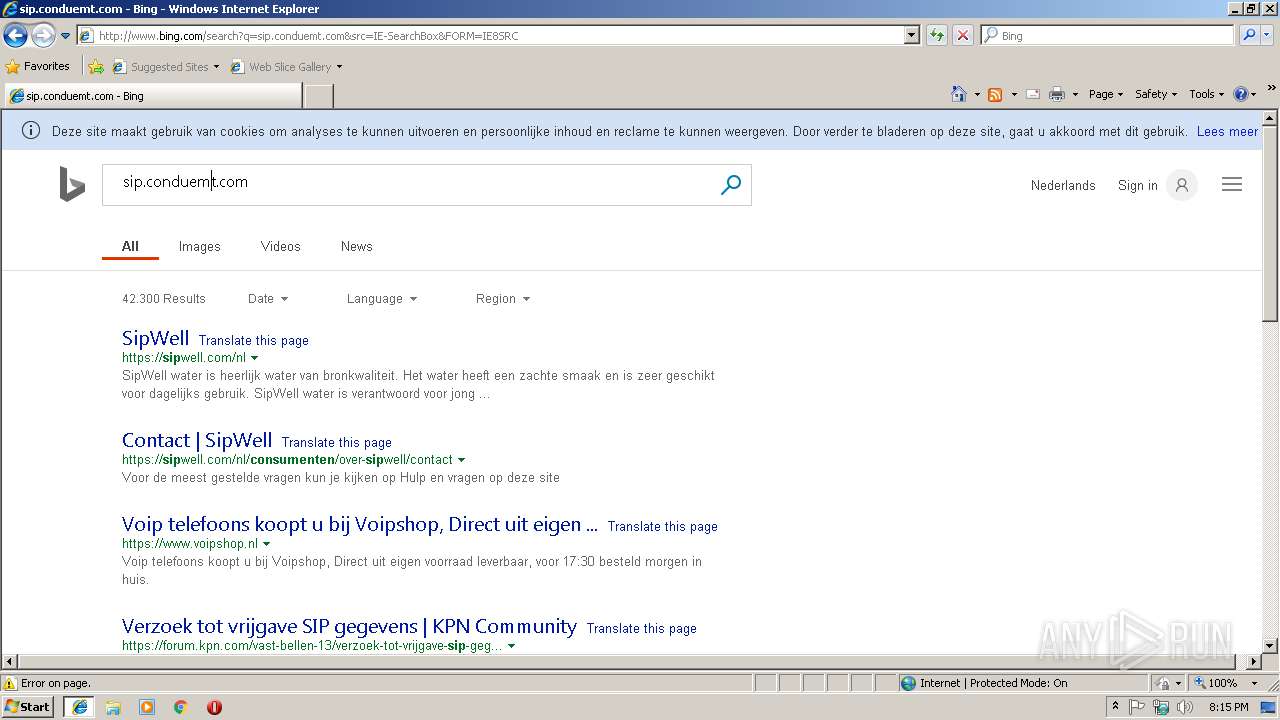This screenshot has width=1280, height=720.
Task: Open KPN Community SIP gegevens result
Action: coord(349,626)
